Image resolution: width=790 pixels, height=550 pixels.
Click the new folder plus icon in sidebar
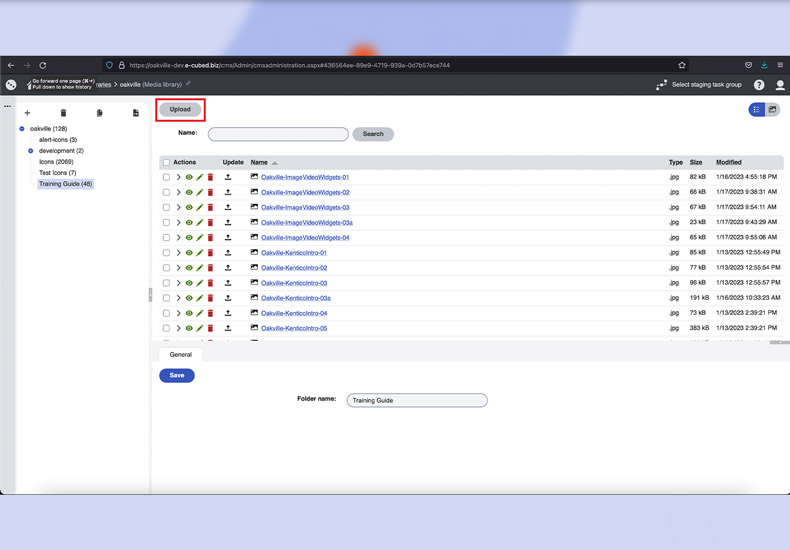click(x=27, y=113)
